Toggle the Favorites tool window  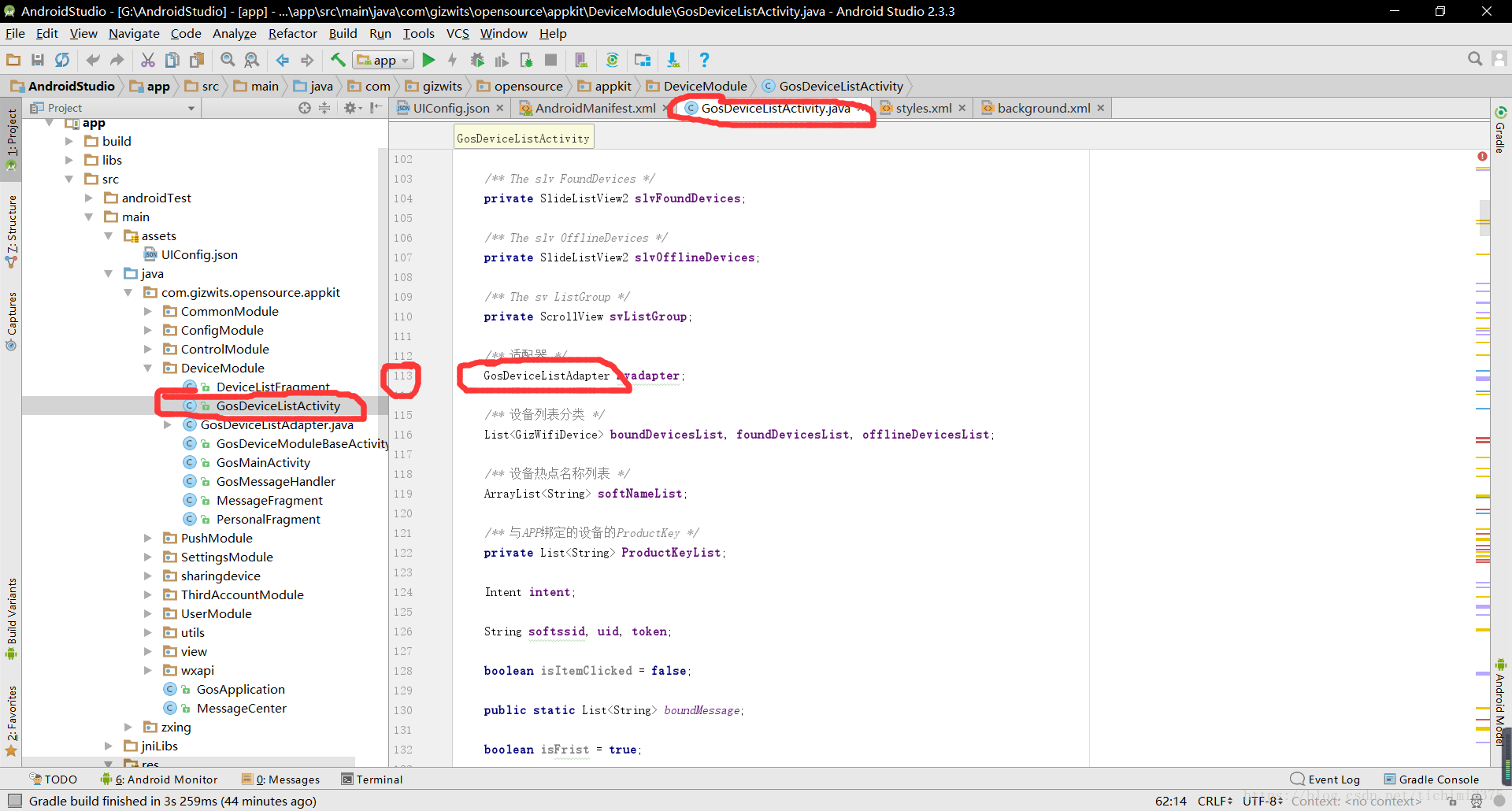click(11, 720)
